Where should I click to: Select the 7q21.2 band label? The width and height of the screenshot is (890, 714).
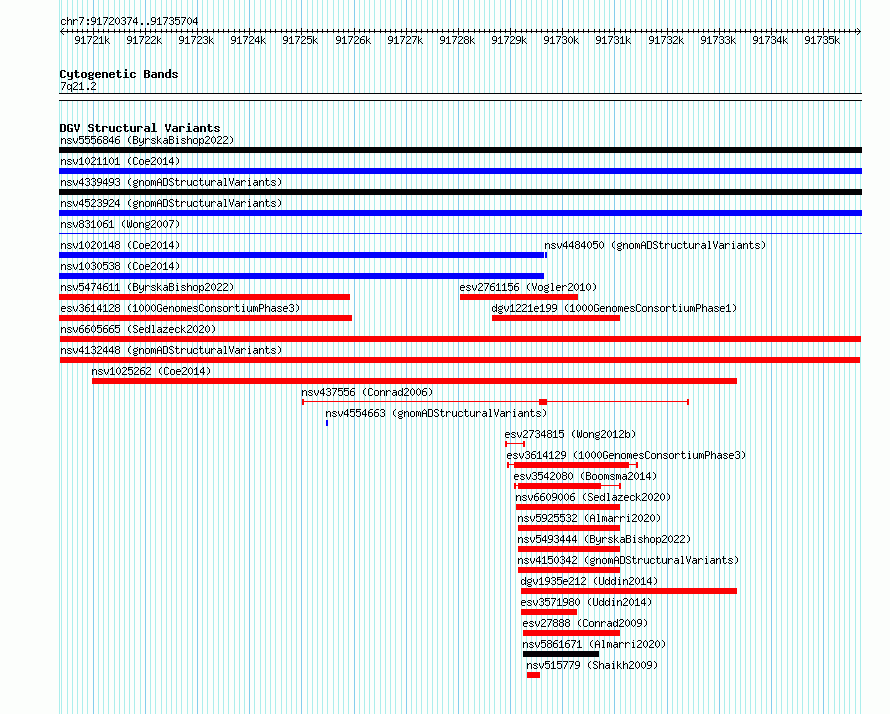[78, 86]
